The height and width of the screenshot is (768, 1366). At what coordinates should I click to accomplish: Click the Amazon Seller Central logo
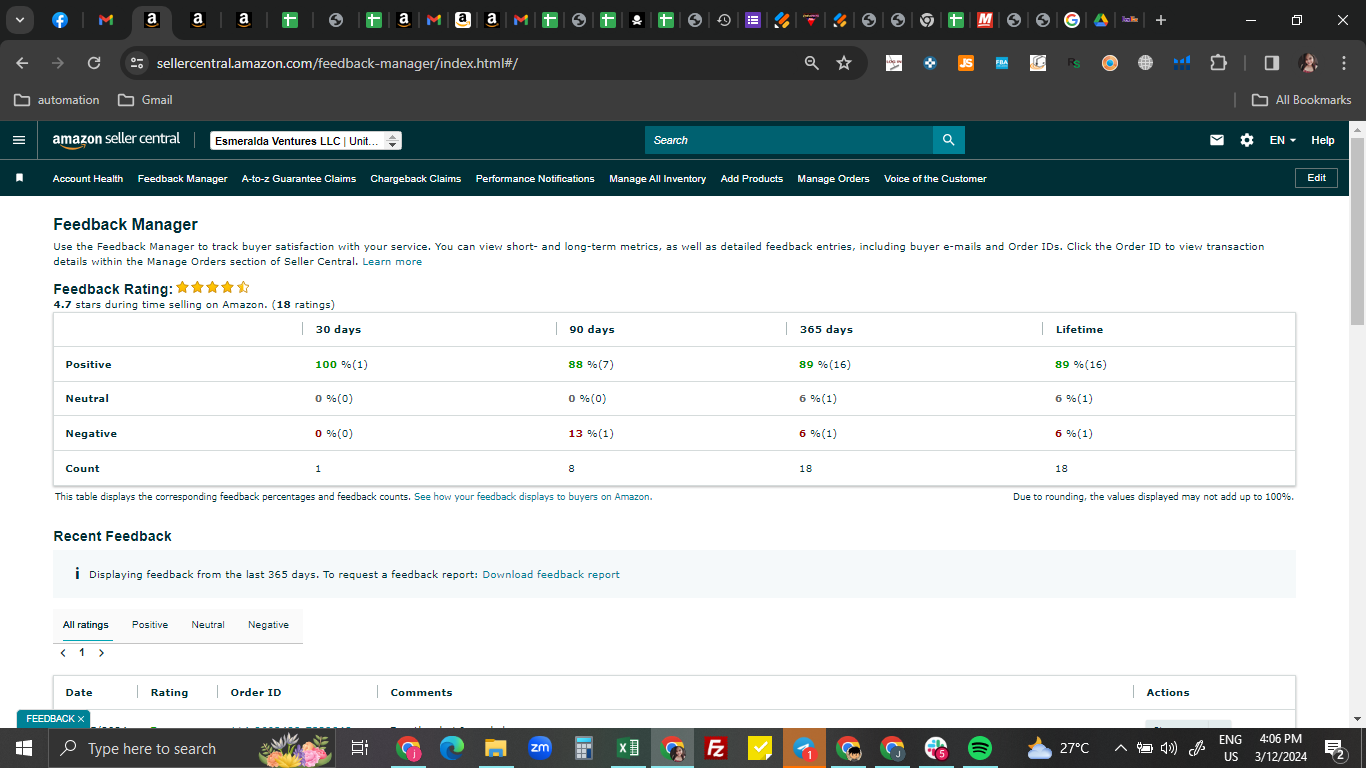116,140
